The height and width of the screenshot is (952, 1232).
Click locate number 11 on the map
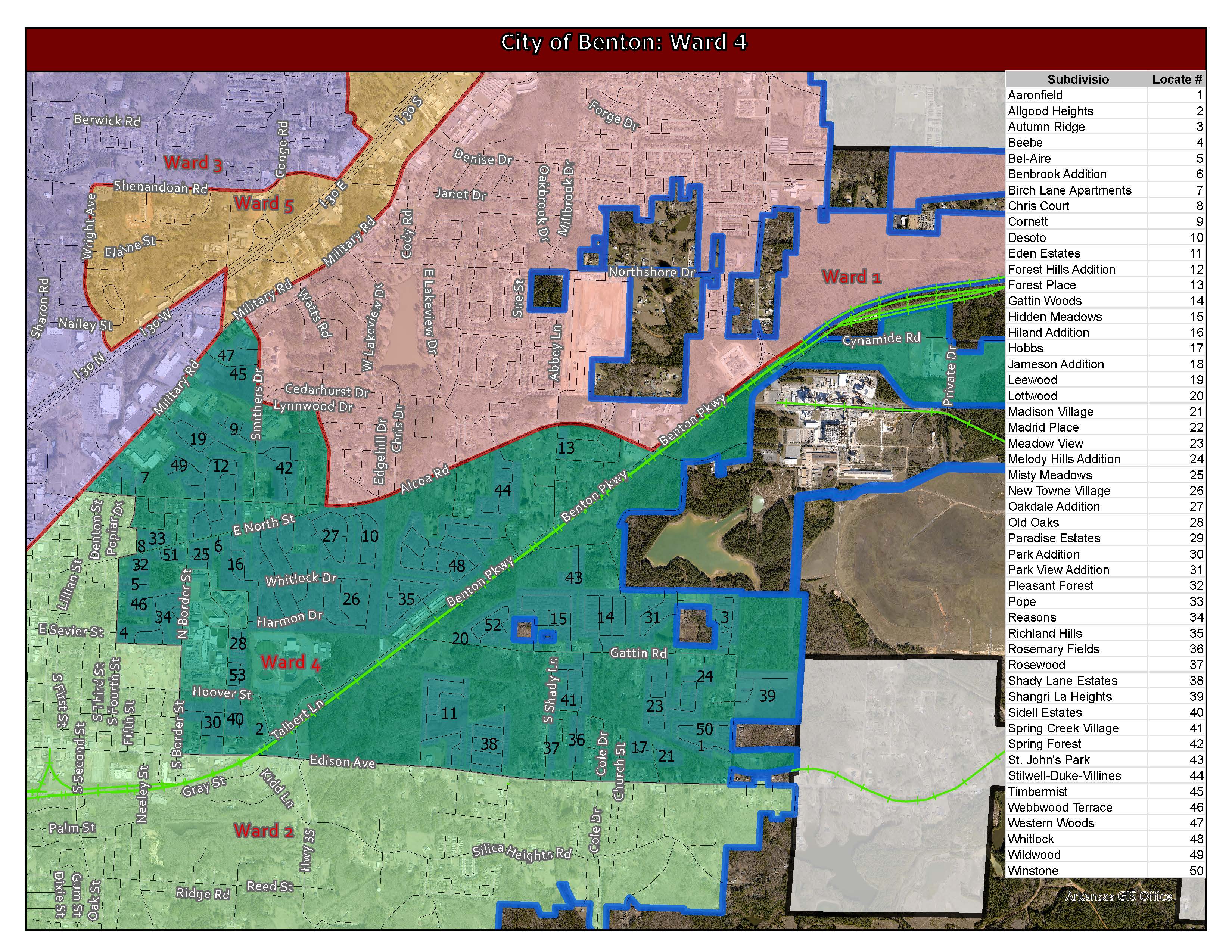[449, 714]
